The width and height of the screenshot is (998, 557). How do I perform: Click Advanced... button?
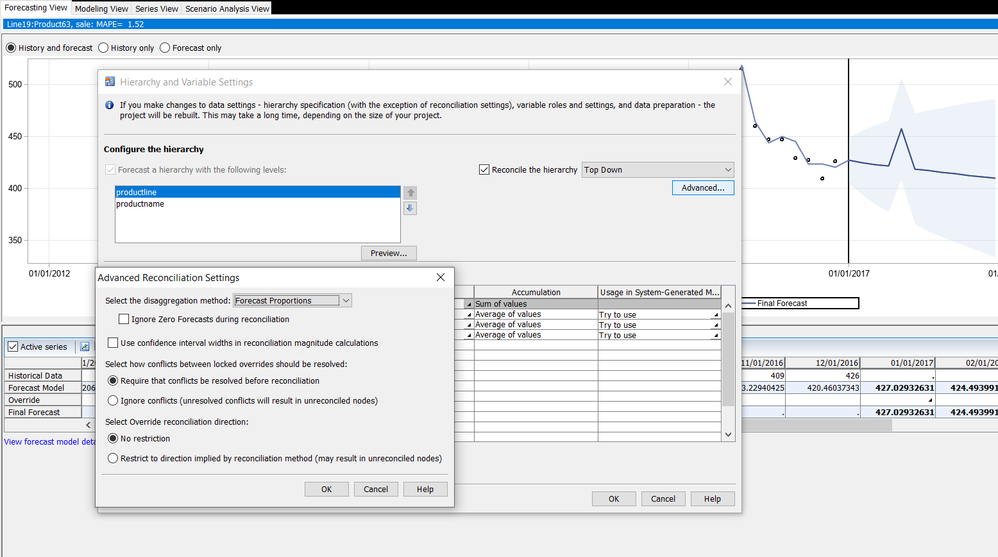703,188
